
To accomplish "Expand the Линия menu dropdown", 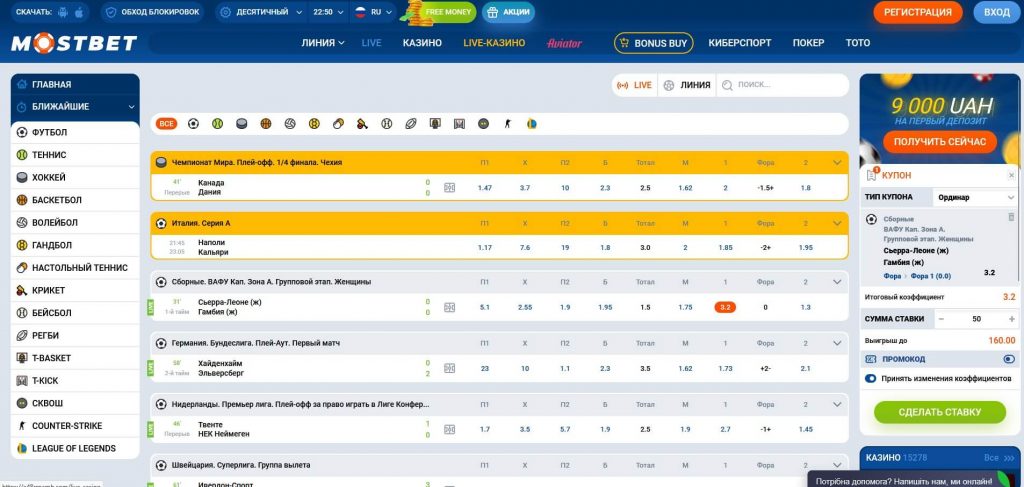I will click(323, 43).
